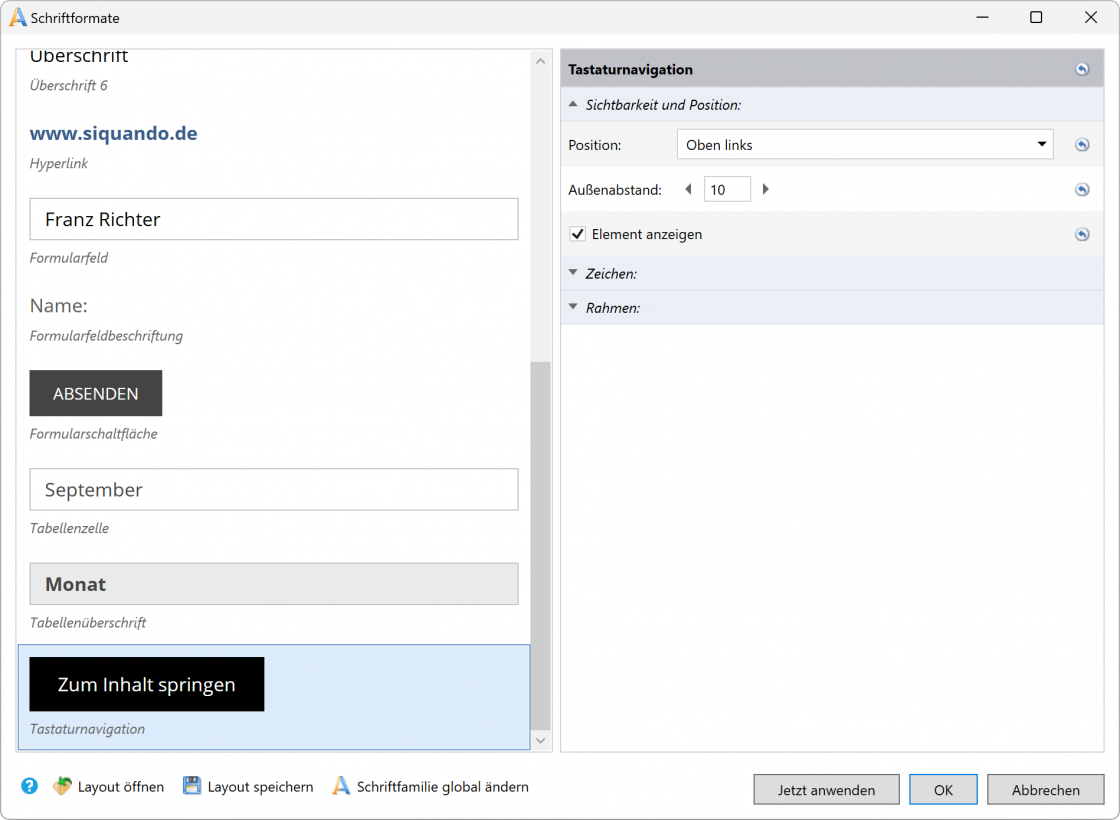1120x820 pixels.
Task: Click the Außenabstand number field
Action: [x=727, y=189]
